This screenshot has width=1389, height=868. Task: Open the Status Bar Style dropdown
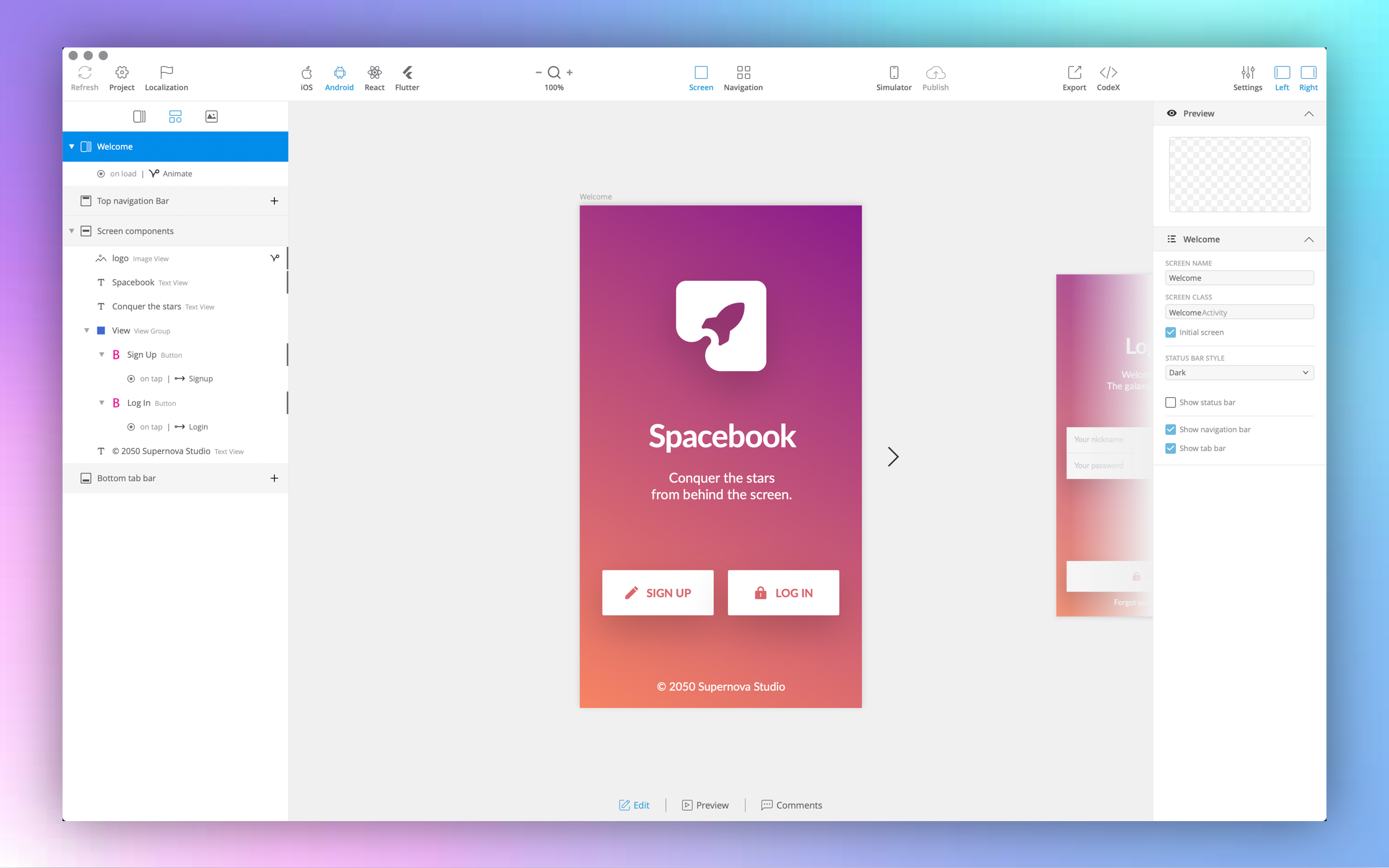(1238, 373)
